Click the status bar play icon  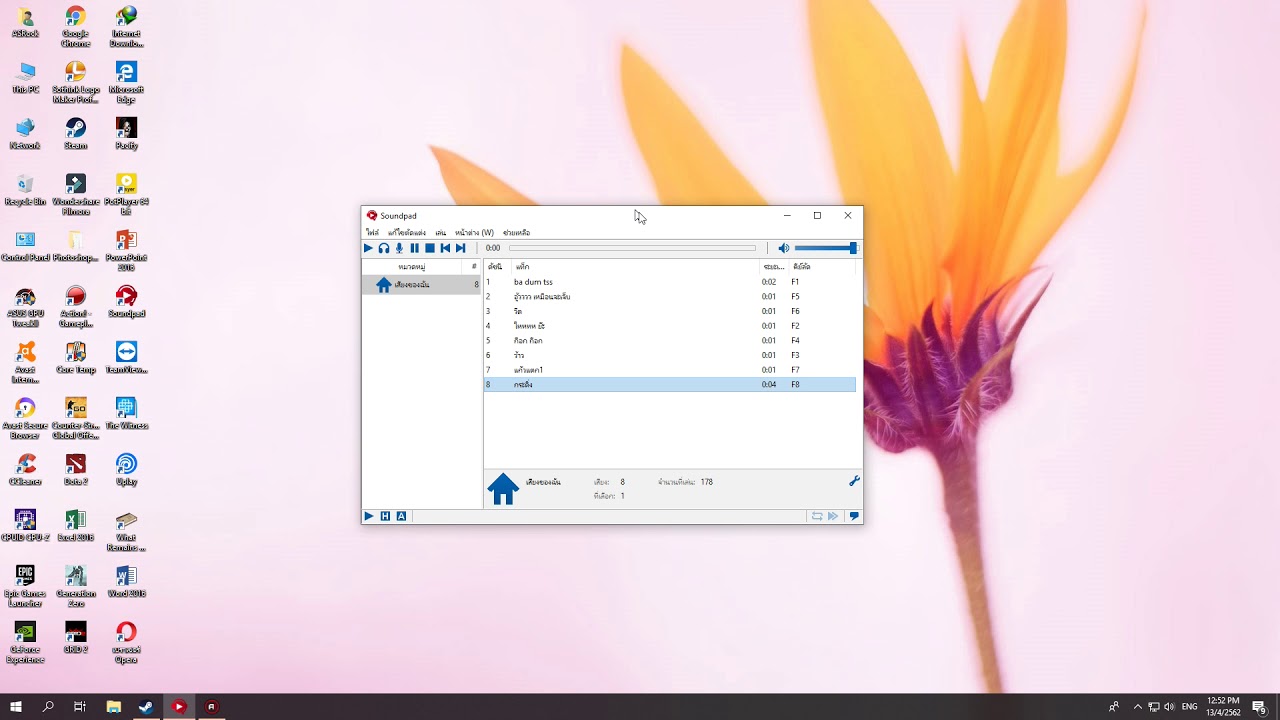(368, 516)
